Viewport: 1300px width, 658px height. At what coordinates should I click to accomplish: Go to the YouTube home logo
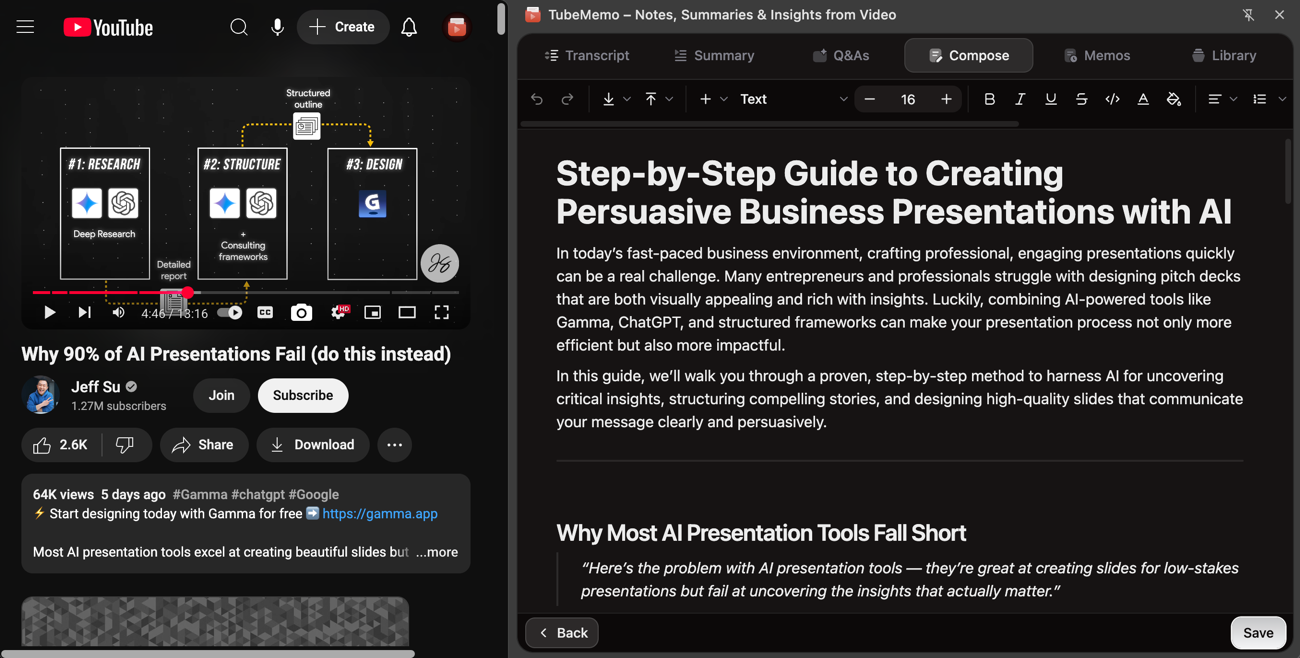(x=108, y=27)
